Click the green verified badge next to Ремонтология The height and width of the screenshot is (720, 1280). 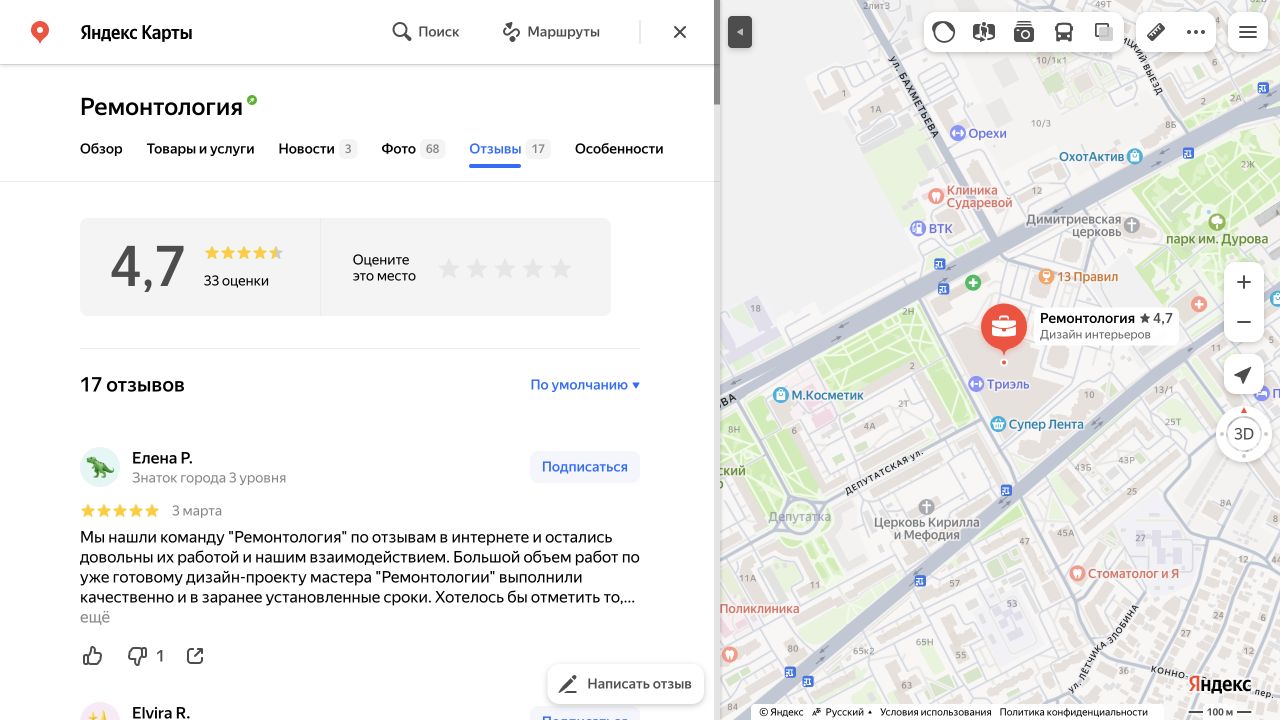(x=252, y=100)
